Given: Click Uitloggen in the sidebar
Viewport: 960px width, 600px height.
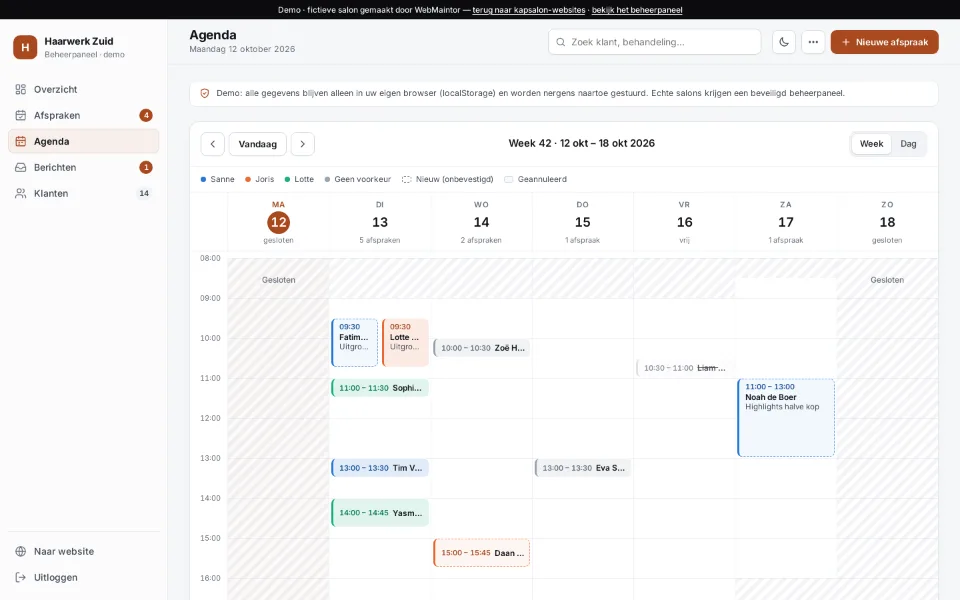Looking at the screenshot, I should (83, 577).
